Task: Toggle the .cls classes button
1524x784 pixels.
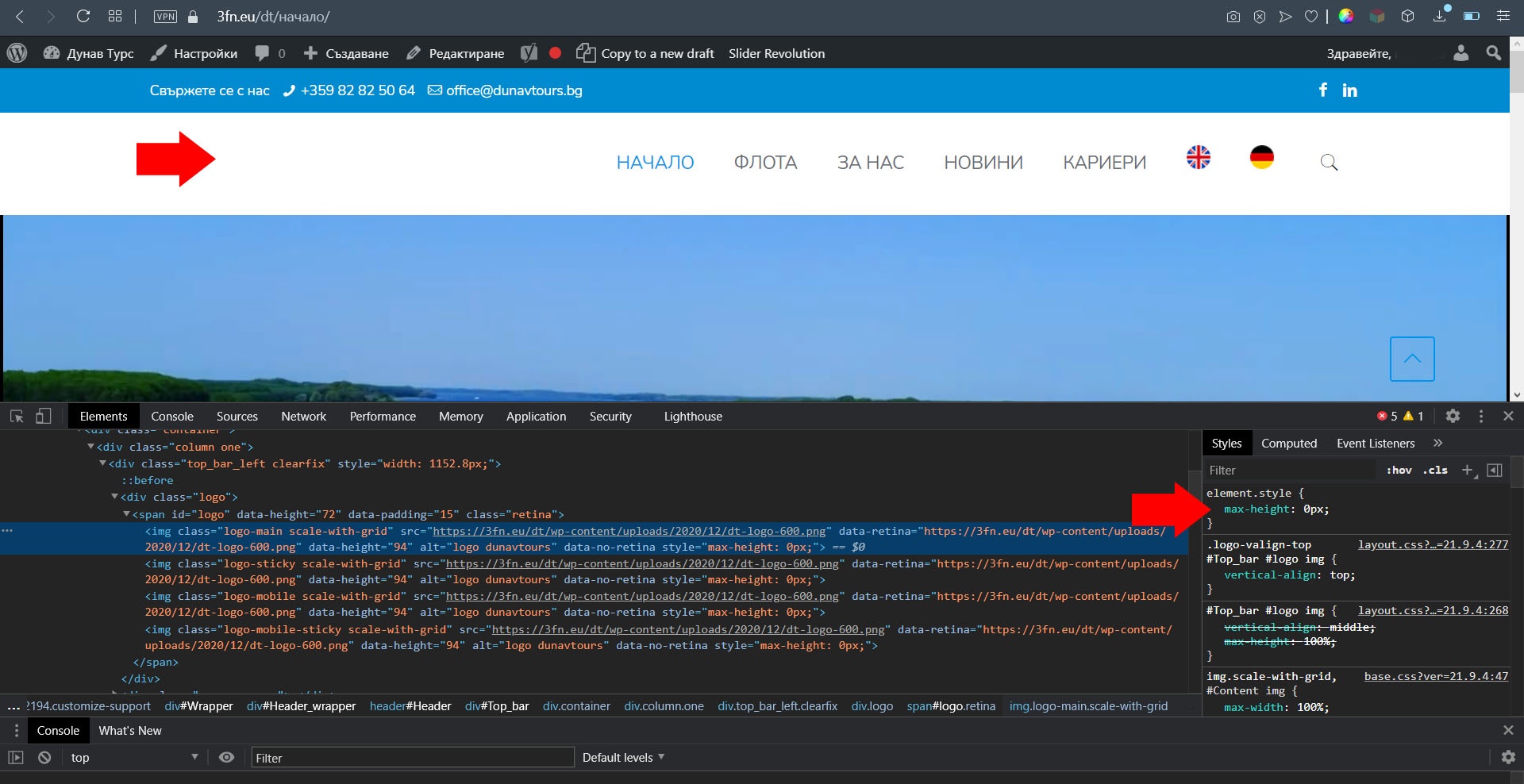Action: click(x=1435, y=471)
